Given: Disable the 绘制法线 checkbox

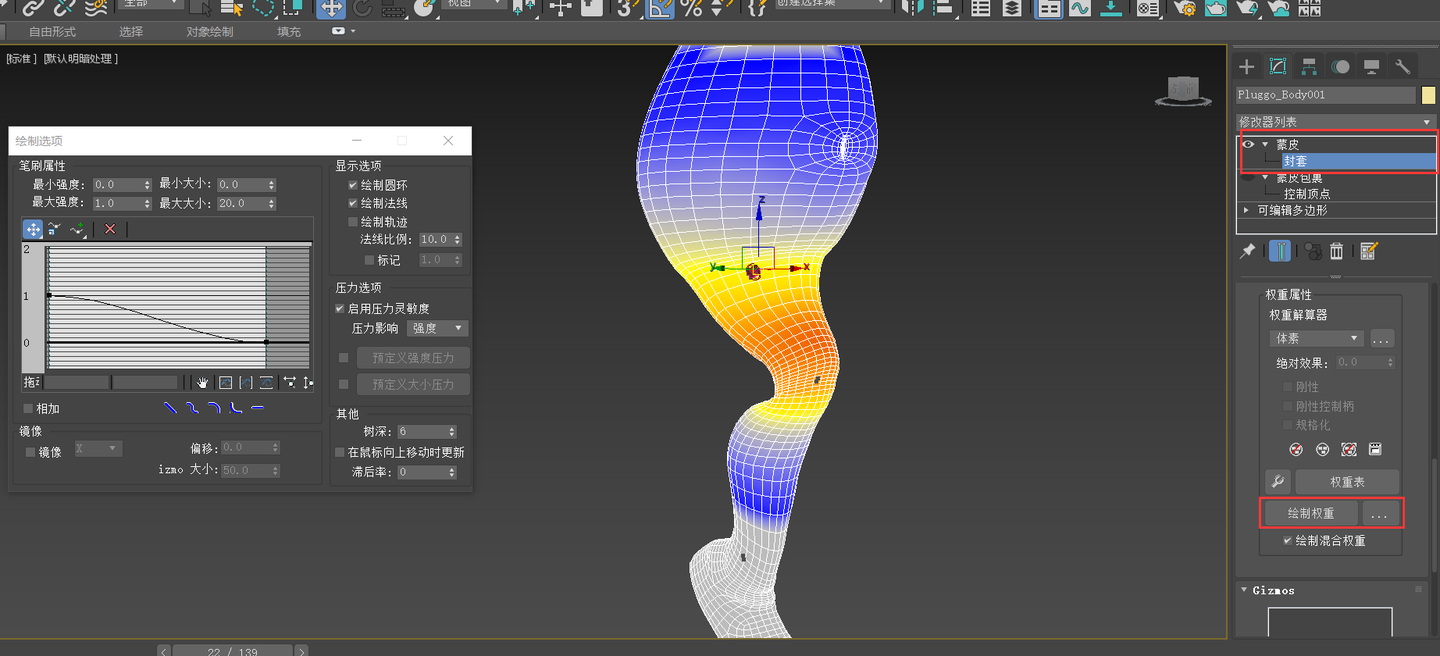Looking at the screenshot, I should [353, 203].
